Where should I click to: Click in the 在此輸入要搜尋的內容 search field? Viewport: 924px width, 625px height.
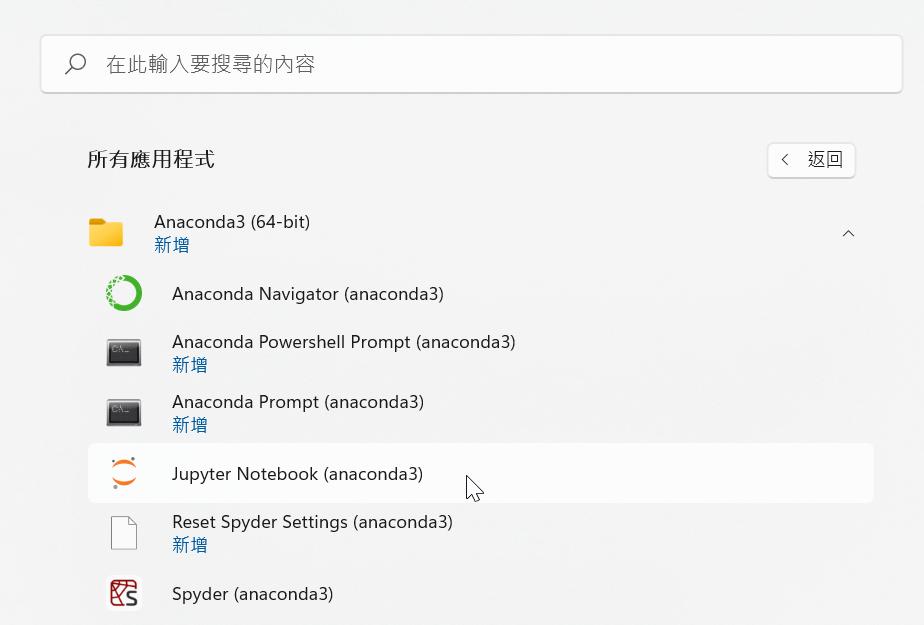471,64
